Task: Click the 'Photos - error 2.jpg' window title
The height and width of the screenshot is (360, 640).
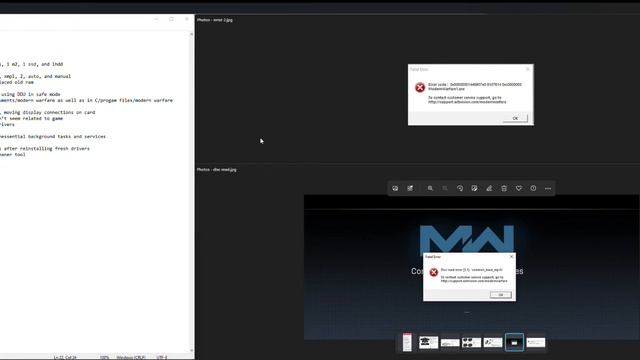Action: 215,20
